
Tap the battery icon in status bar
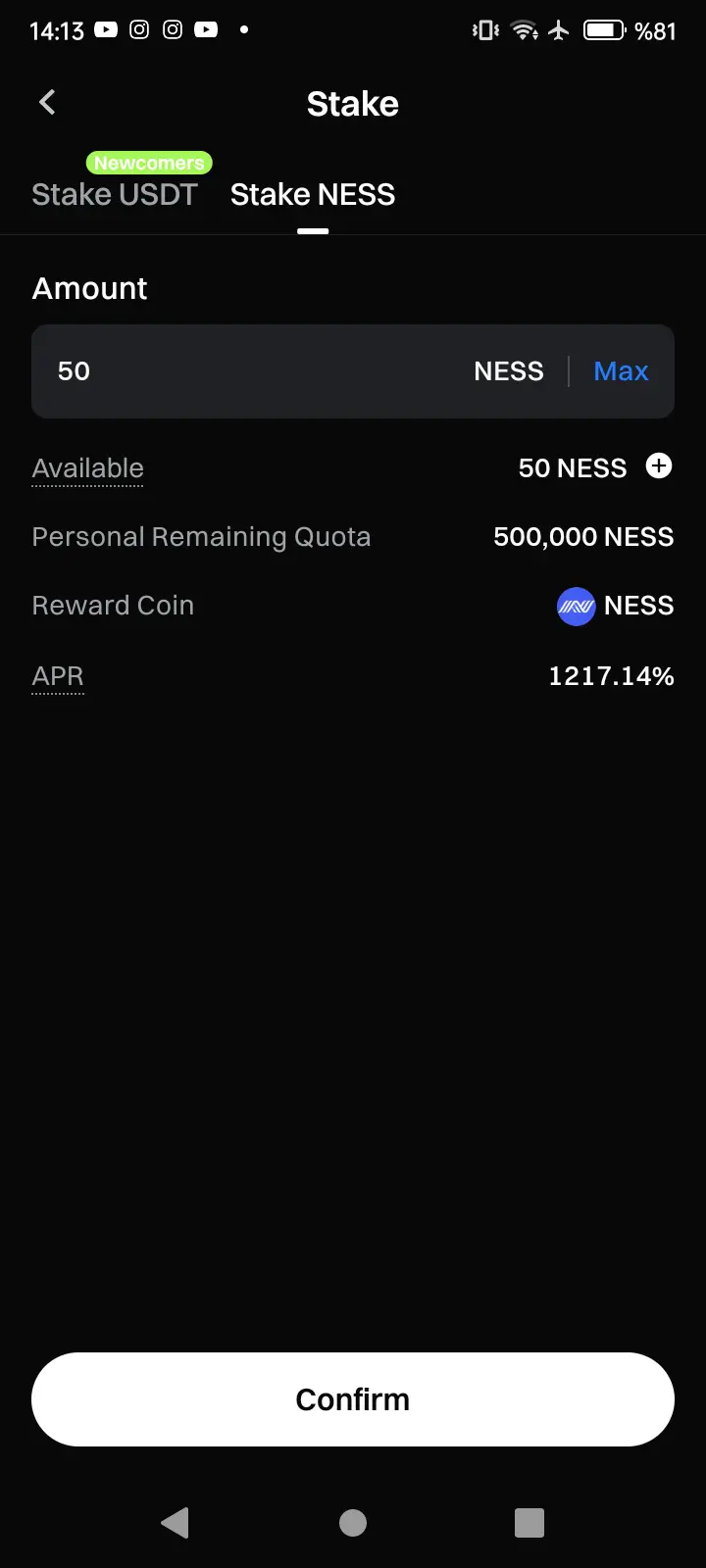(x=604, y=30)
